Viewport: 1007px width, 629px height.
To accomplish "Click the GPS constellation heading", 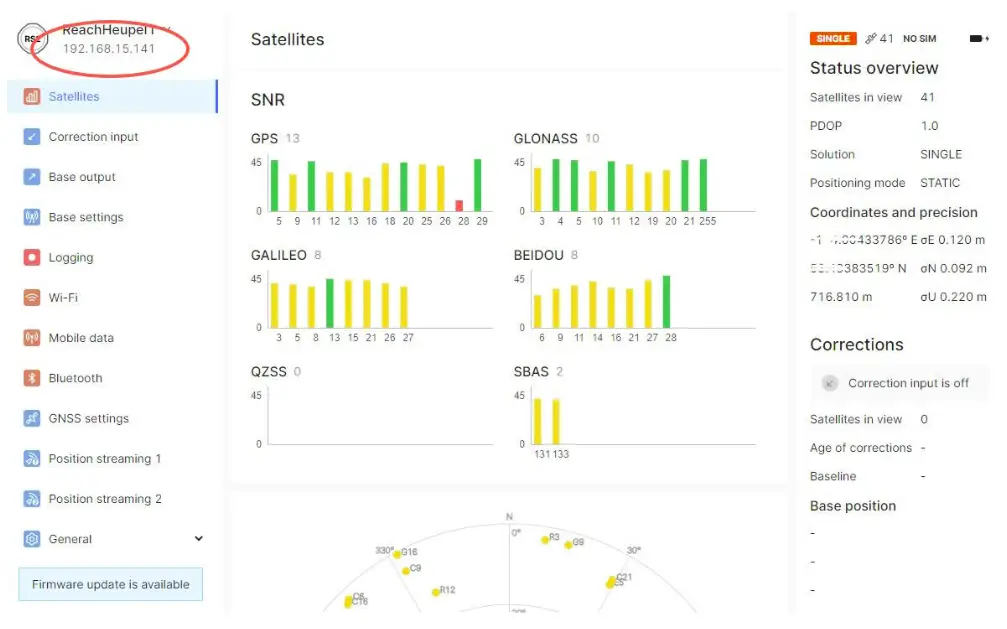I will click(x=264, y=139).
